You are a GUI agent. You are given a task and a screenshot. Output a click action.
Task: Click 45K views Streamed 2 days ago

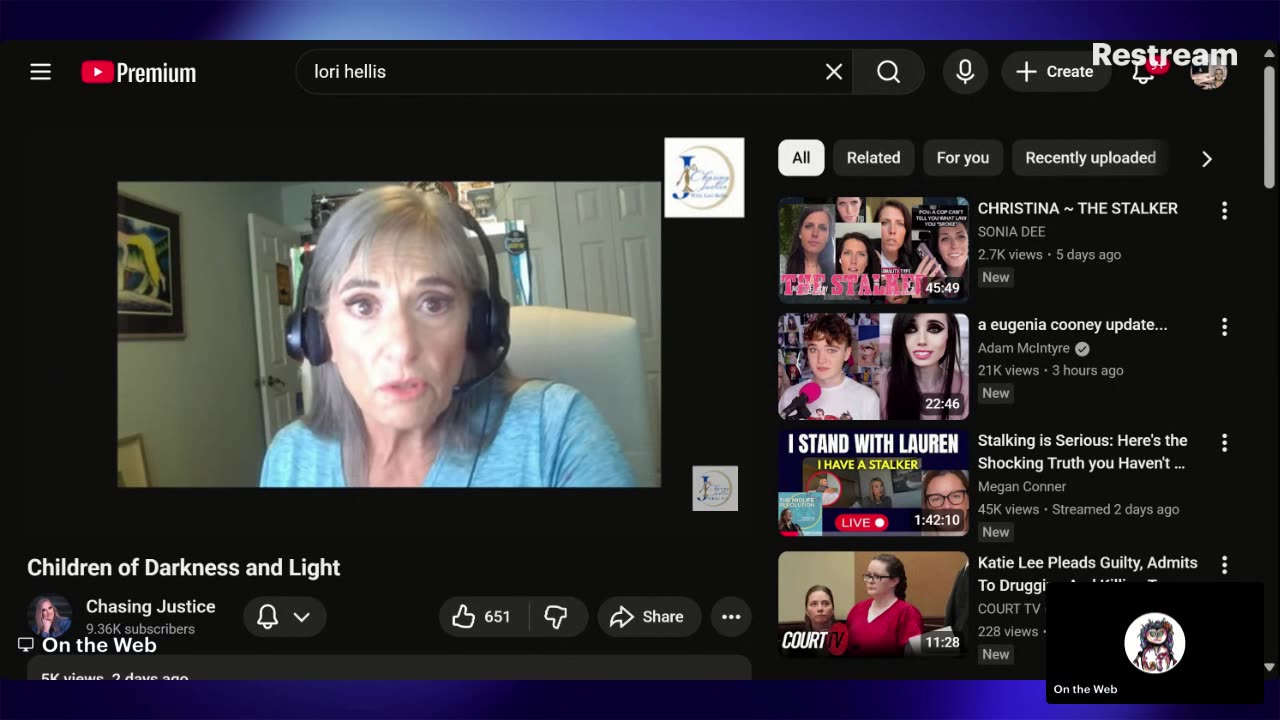point(1078,509)
